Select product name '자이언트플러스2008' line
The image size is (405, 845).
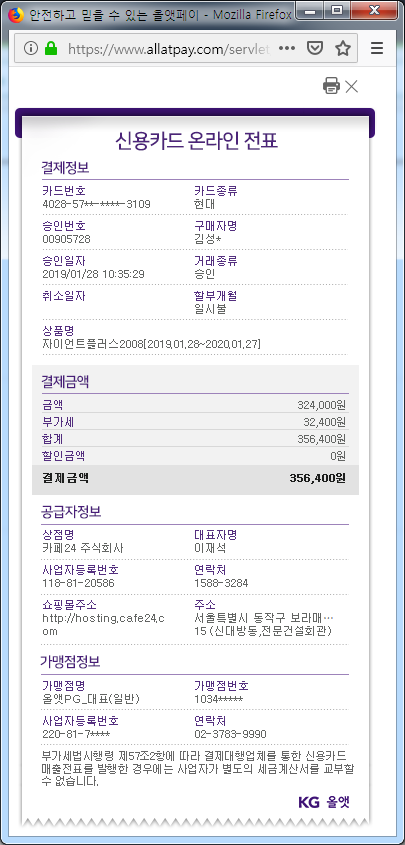[151, 344]
